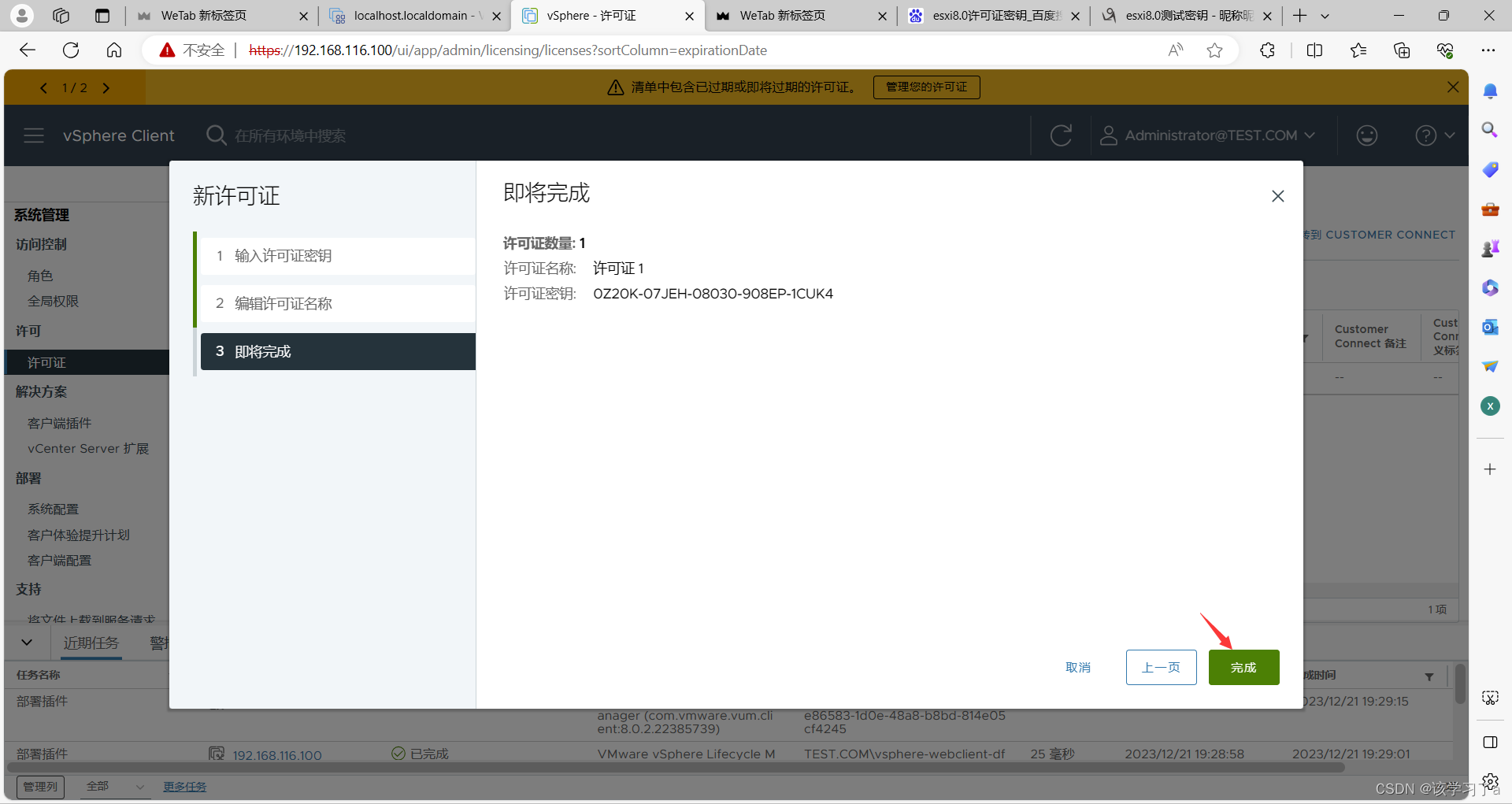This screenshot has height=804, width=1512.
Task: Open the help question mark menu
Action: tap(1434, 135)
